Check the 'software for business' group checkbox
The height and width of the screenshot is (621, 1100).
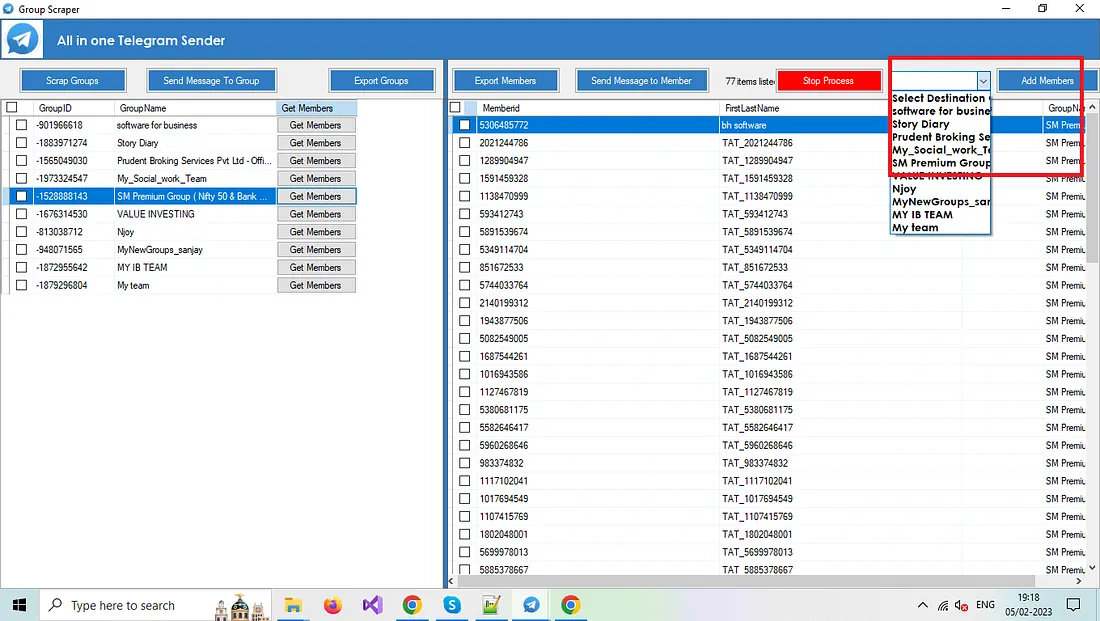pyautogui.click(x=22, y=125)
